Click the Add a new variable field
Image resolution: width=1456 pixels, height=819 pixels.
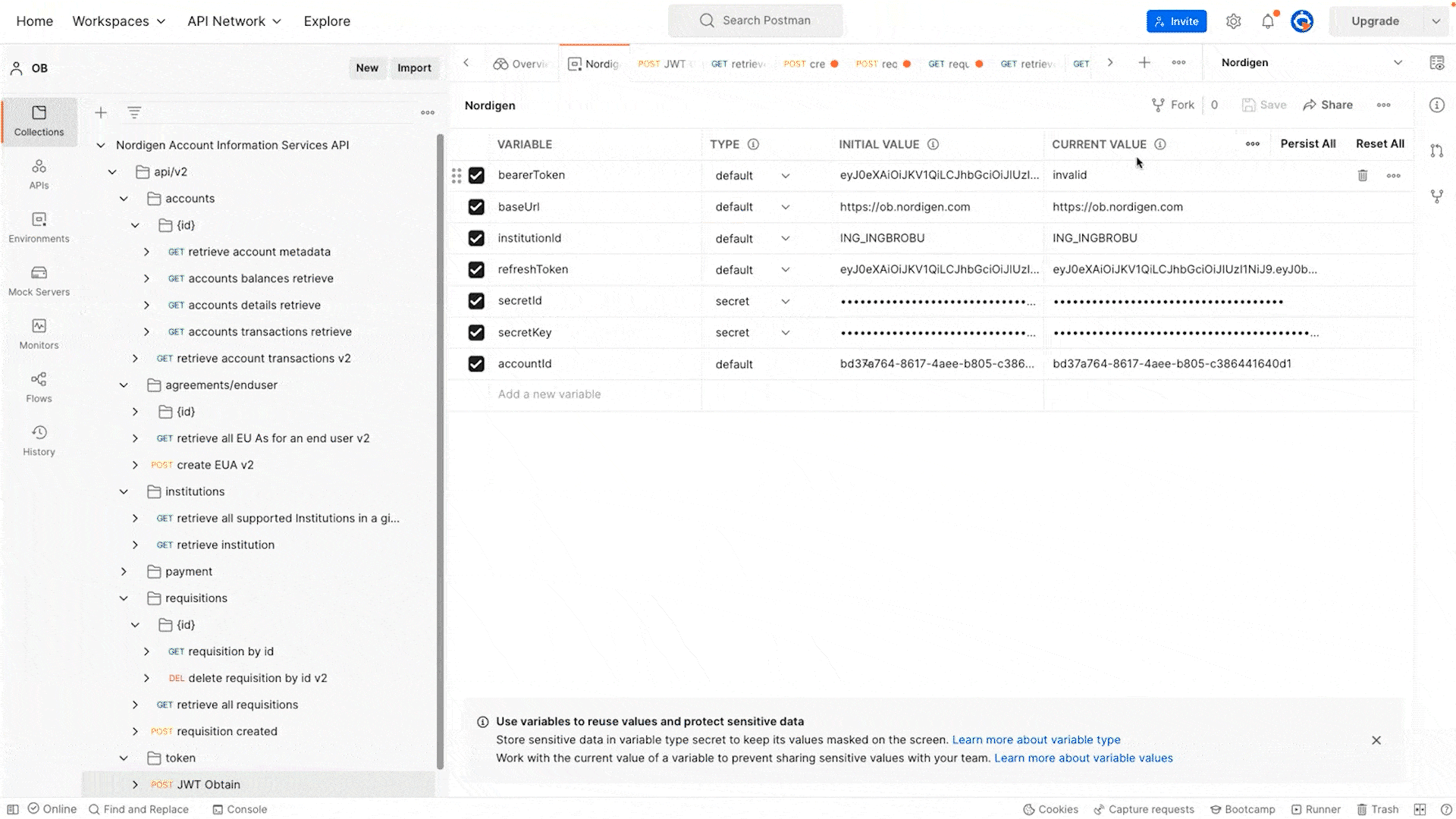549,394
